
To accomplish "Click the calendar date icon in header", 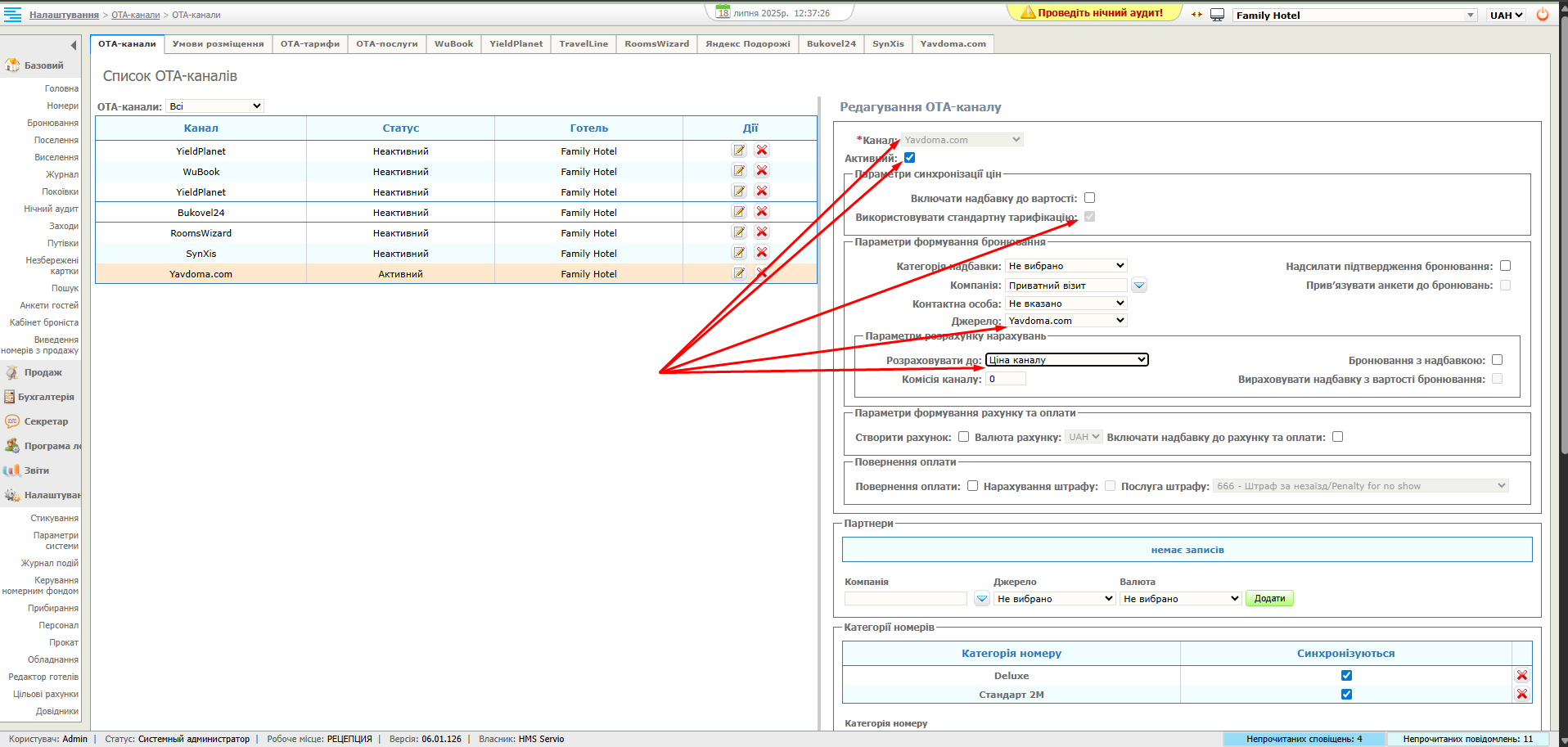I will (723, 12).
